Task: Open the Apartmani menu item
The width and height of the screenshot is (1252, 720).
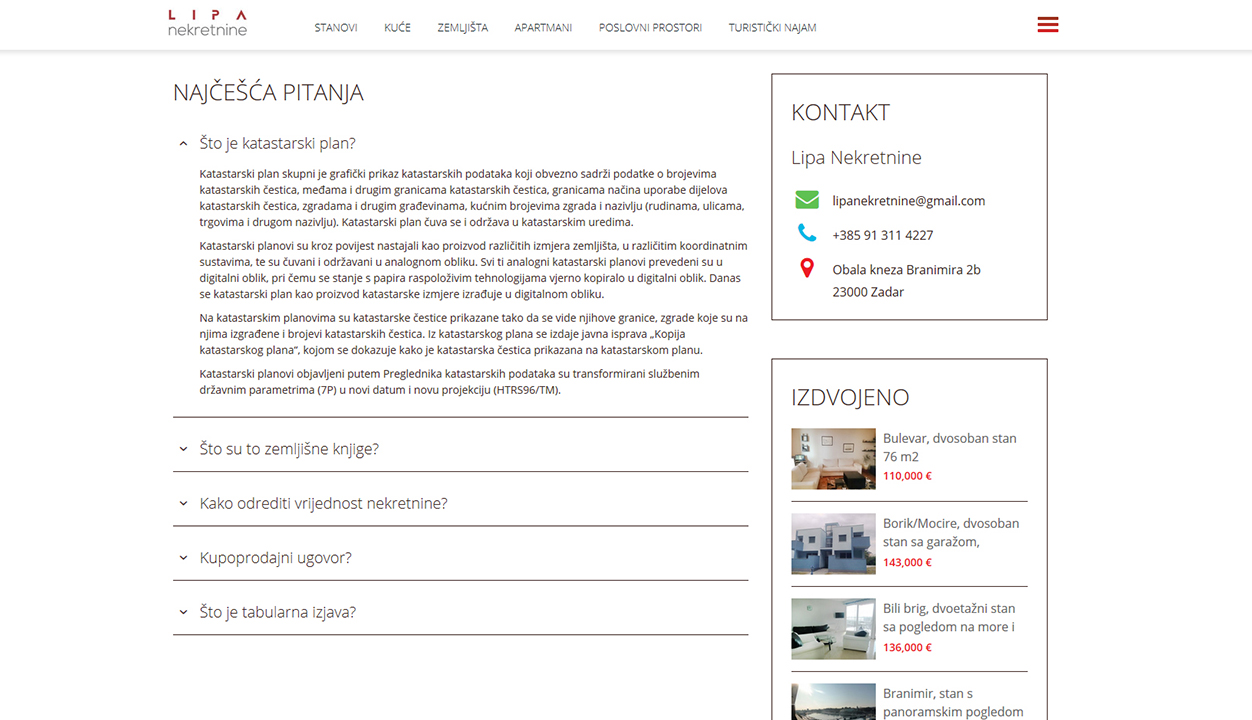Action: (543, 28)
